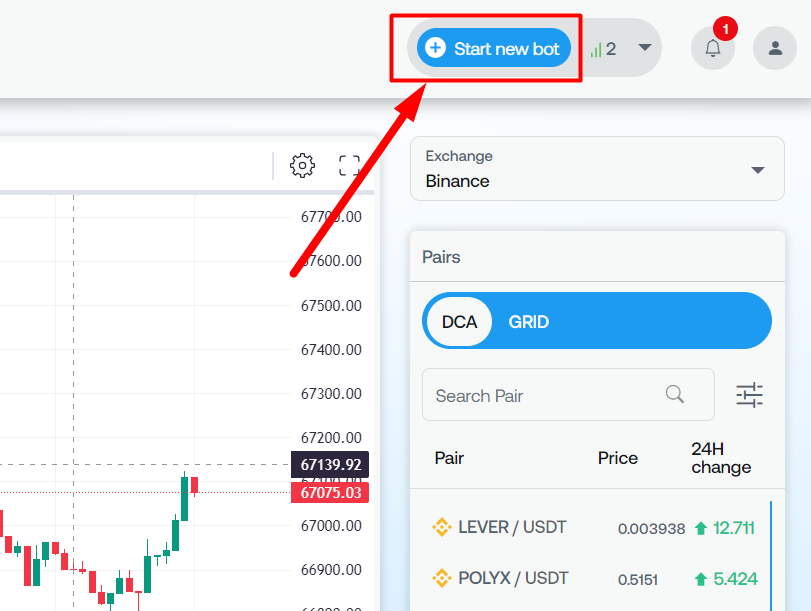
Task: Open chart settings gear icon
Action: coord(302,166)
